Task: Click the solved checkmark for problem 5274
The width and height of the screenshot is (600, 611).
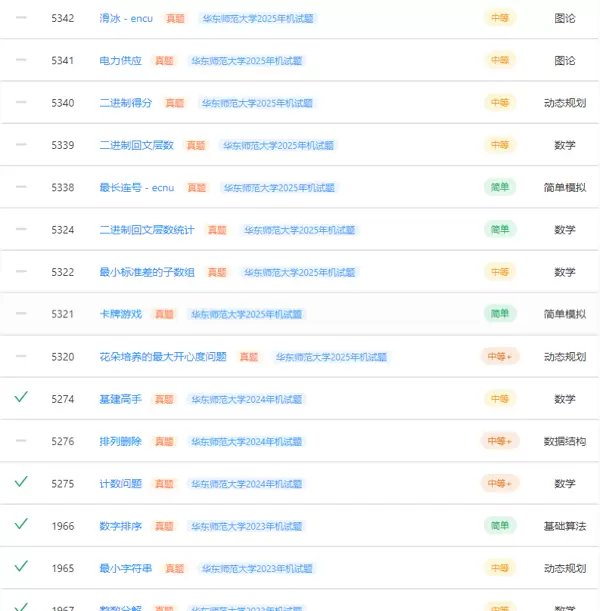Action: [x=21, y=398]
